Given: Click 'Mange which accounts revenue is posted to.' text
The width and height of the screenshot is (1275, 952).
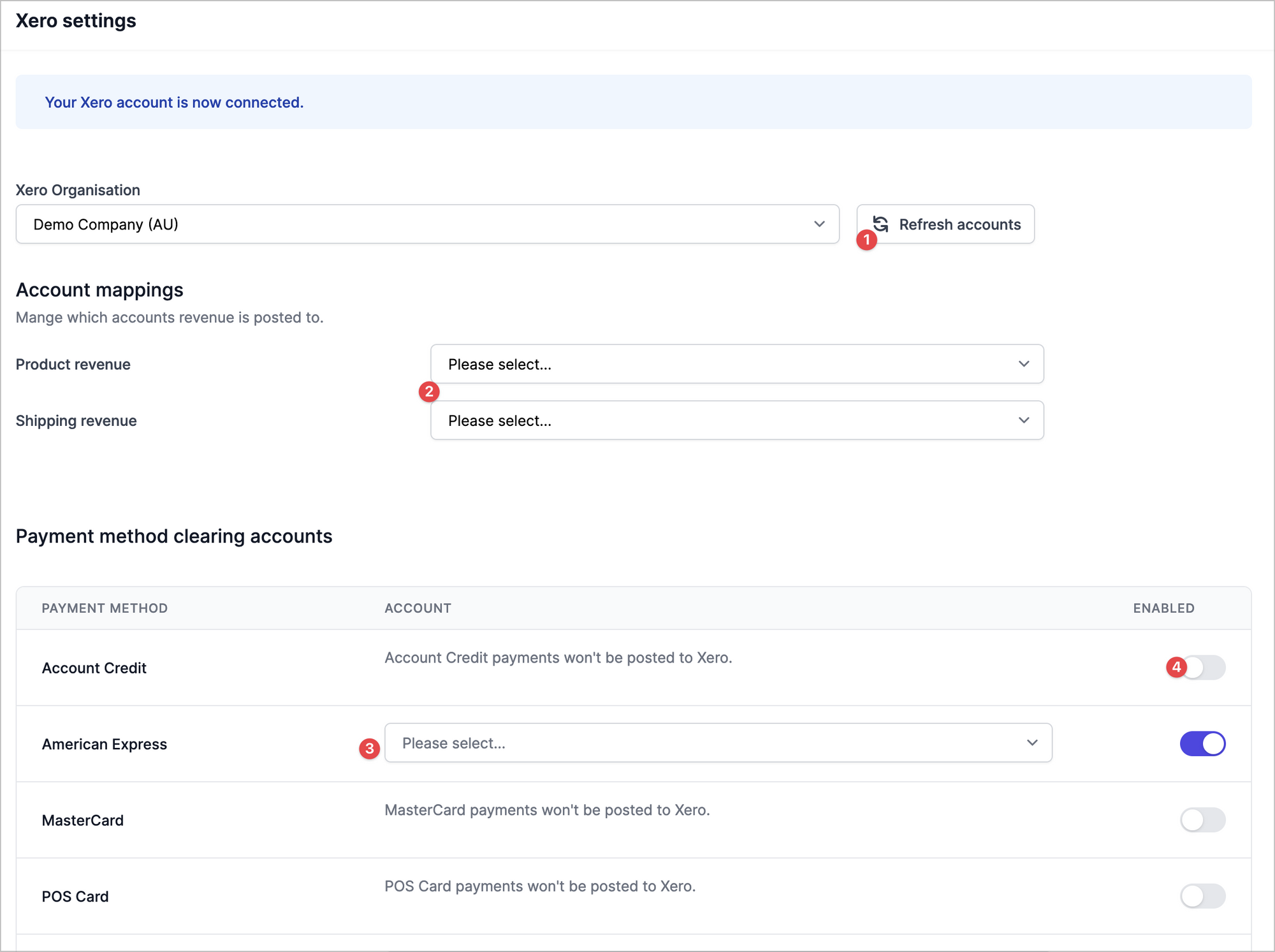Looking at the screenshot, I should tap(170, 318).
